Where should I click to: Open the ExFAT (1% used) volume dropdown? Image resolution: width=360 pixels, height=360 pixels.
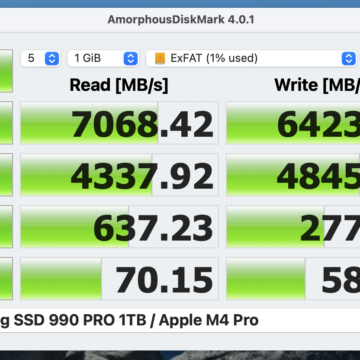pyautogui.click(x=252, y=59)
